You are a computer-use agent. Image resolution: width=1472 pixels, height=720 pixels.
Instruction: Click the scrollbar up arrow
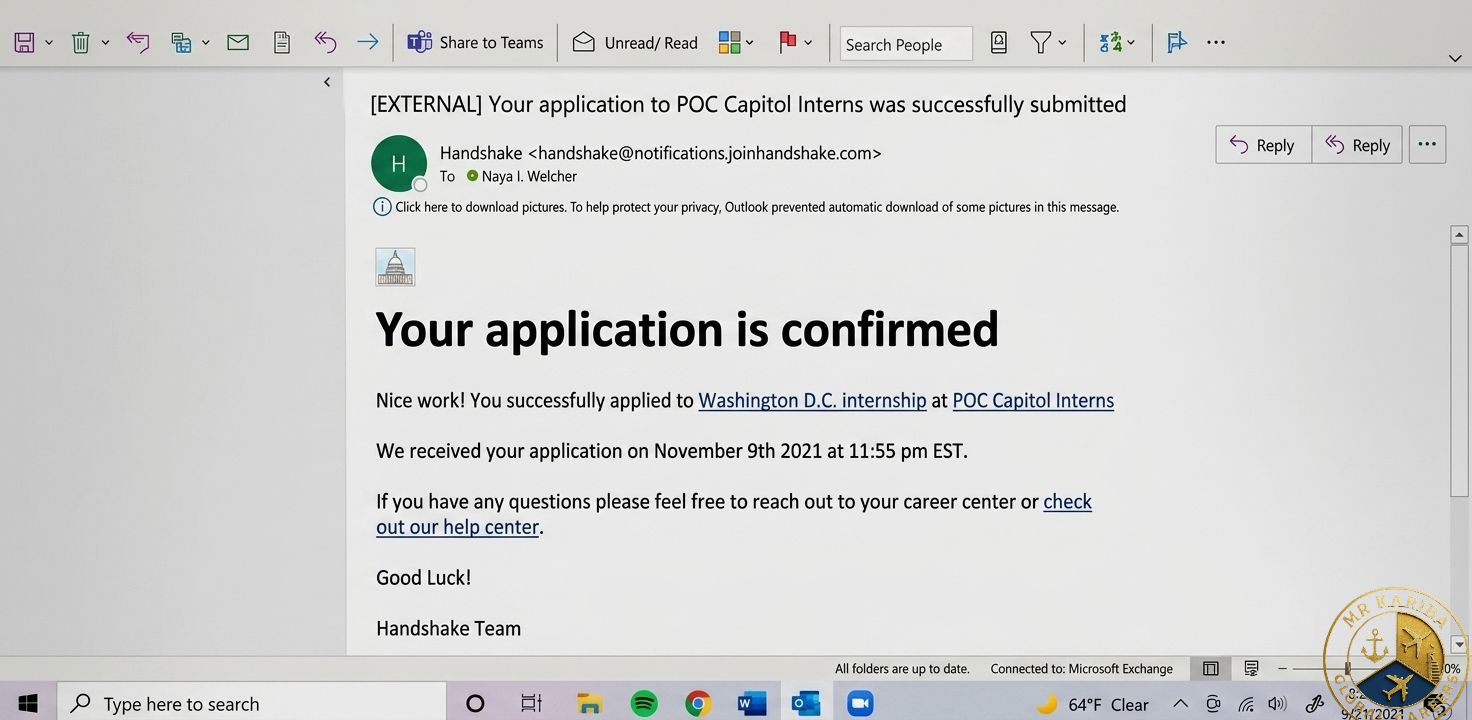(x=1459, y=235)
